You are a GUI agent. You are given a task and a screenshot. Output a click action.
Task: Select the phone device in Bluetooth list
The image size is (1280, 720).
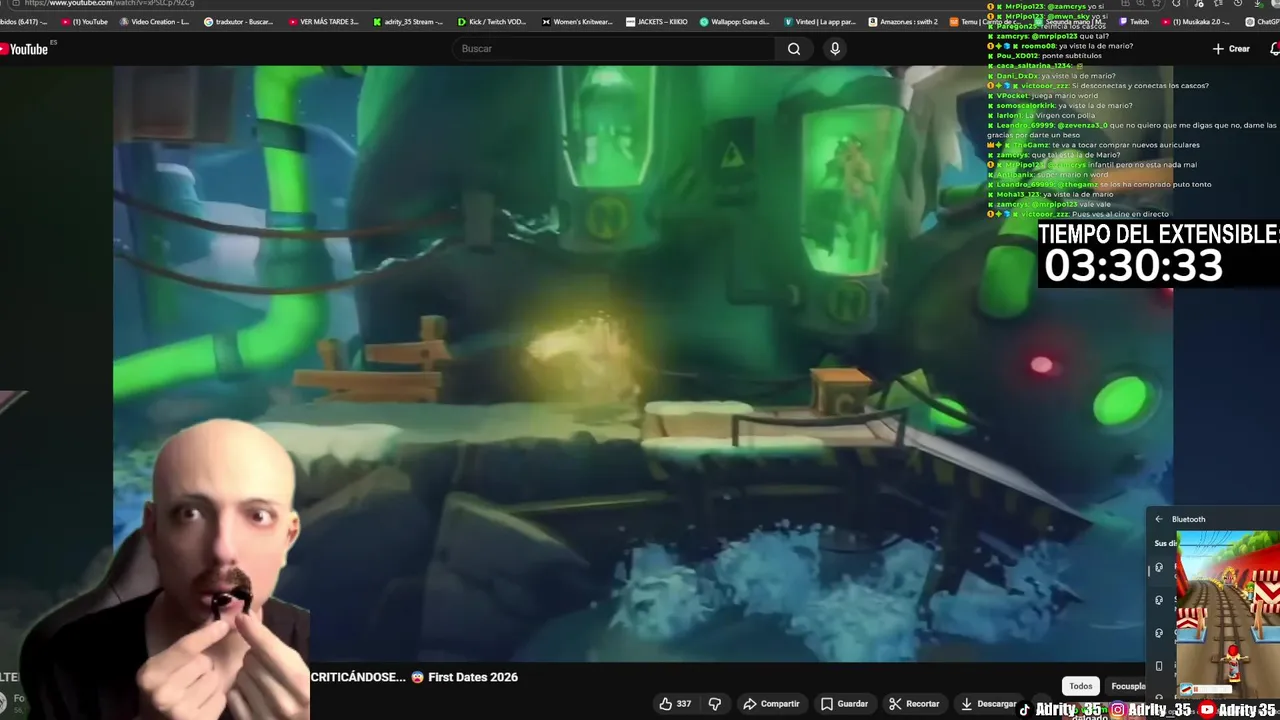[1160, 666]
